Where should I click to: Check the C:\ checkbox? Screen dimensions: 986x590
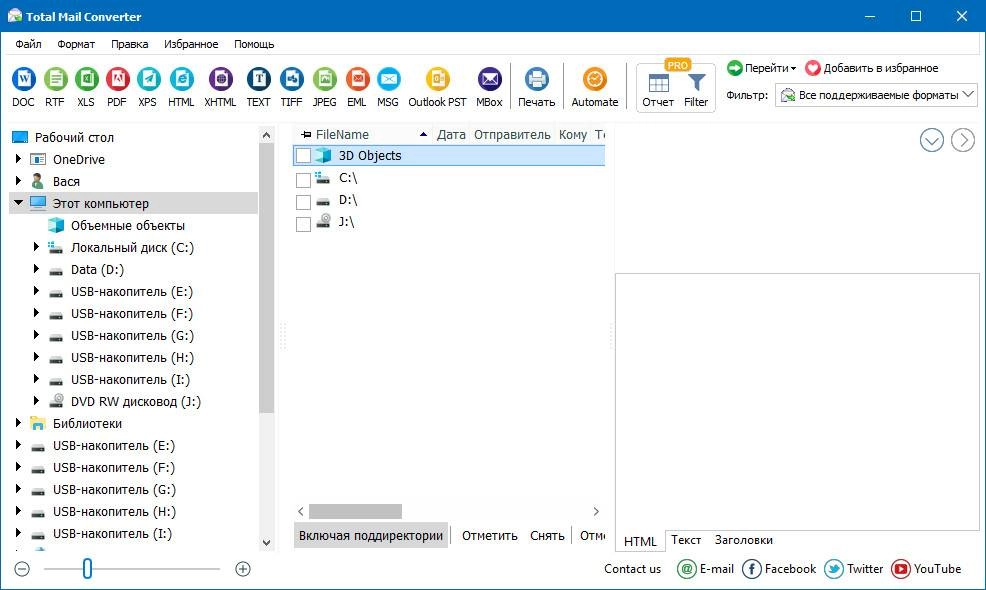[303, 180]
